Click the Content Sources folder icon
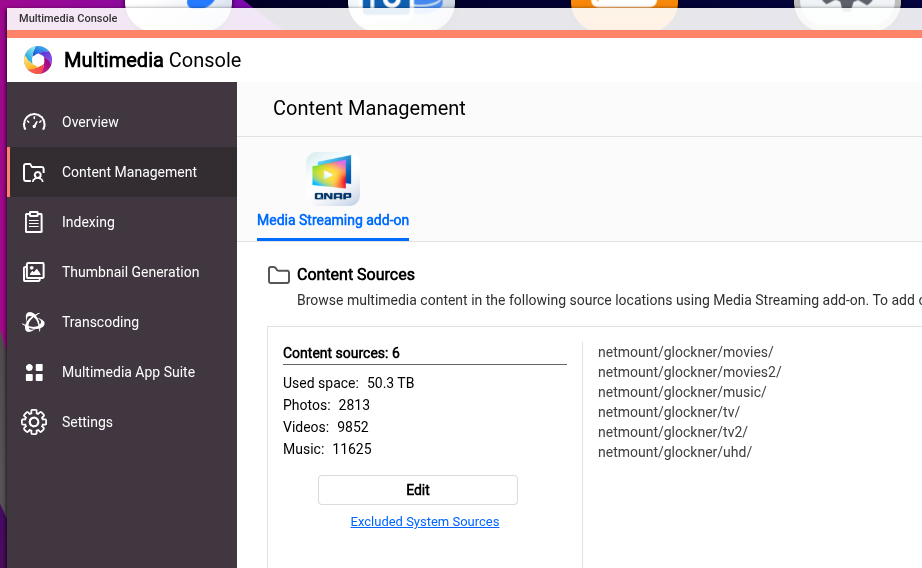This screenshot has width=922, height=568. point(279,275)
